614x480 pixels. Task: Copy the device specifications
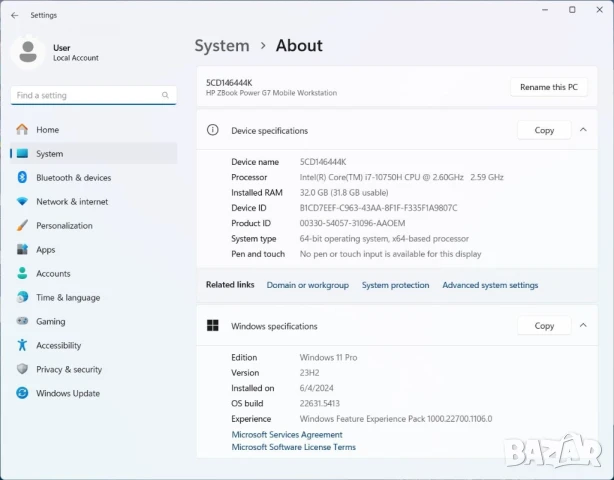(544, 130)
